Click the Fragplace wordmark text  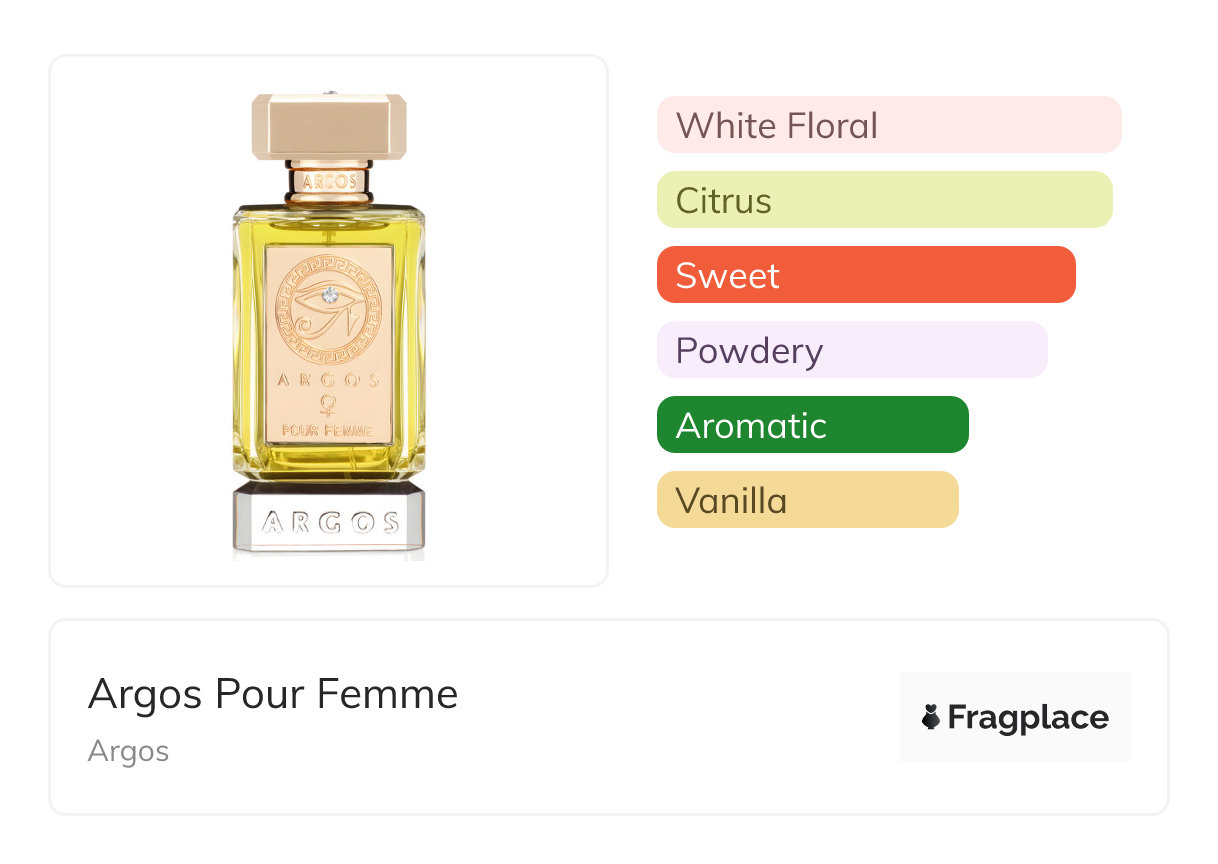1028,717
